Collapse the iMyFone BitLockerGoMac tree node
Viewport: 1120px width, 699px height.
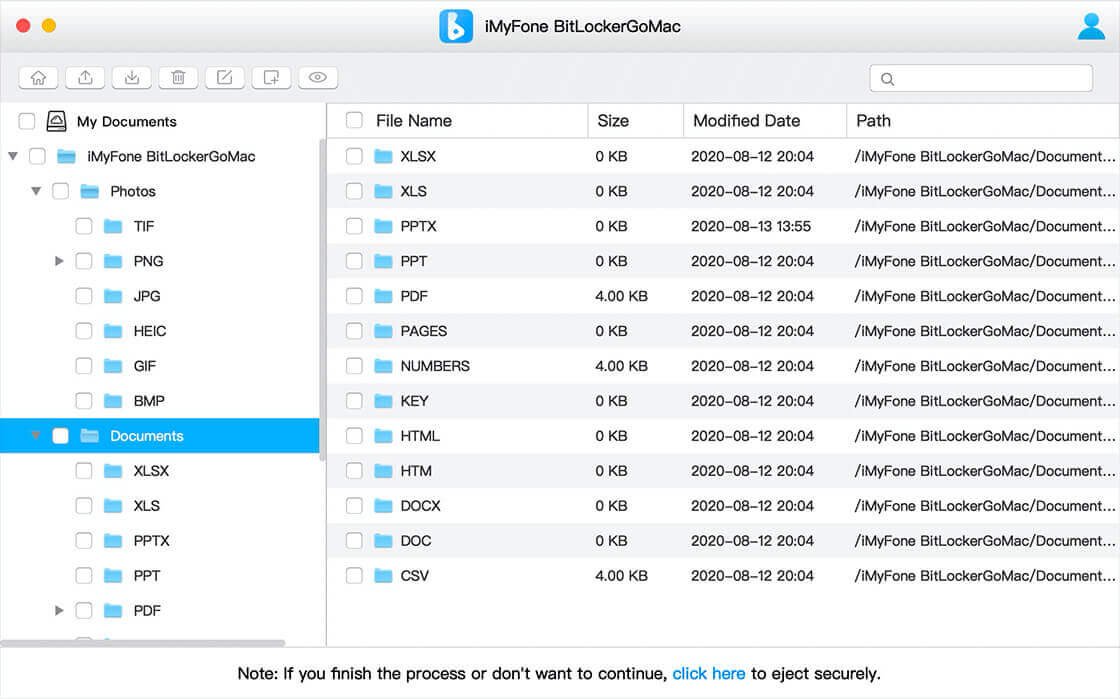click(13, 156)
